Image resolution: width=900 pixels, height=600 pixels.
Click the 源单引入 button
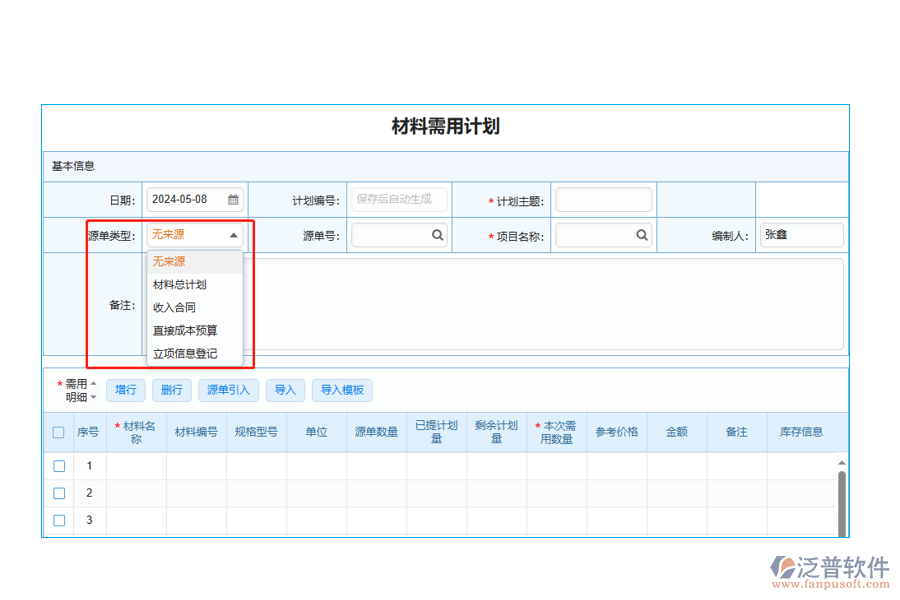226,390
